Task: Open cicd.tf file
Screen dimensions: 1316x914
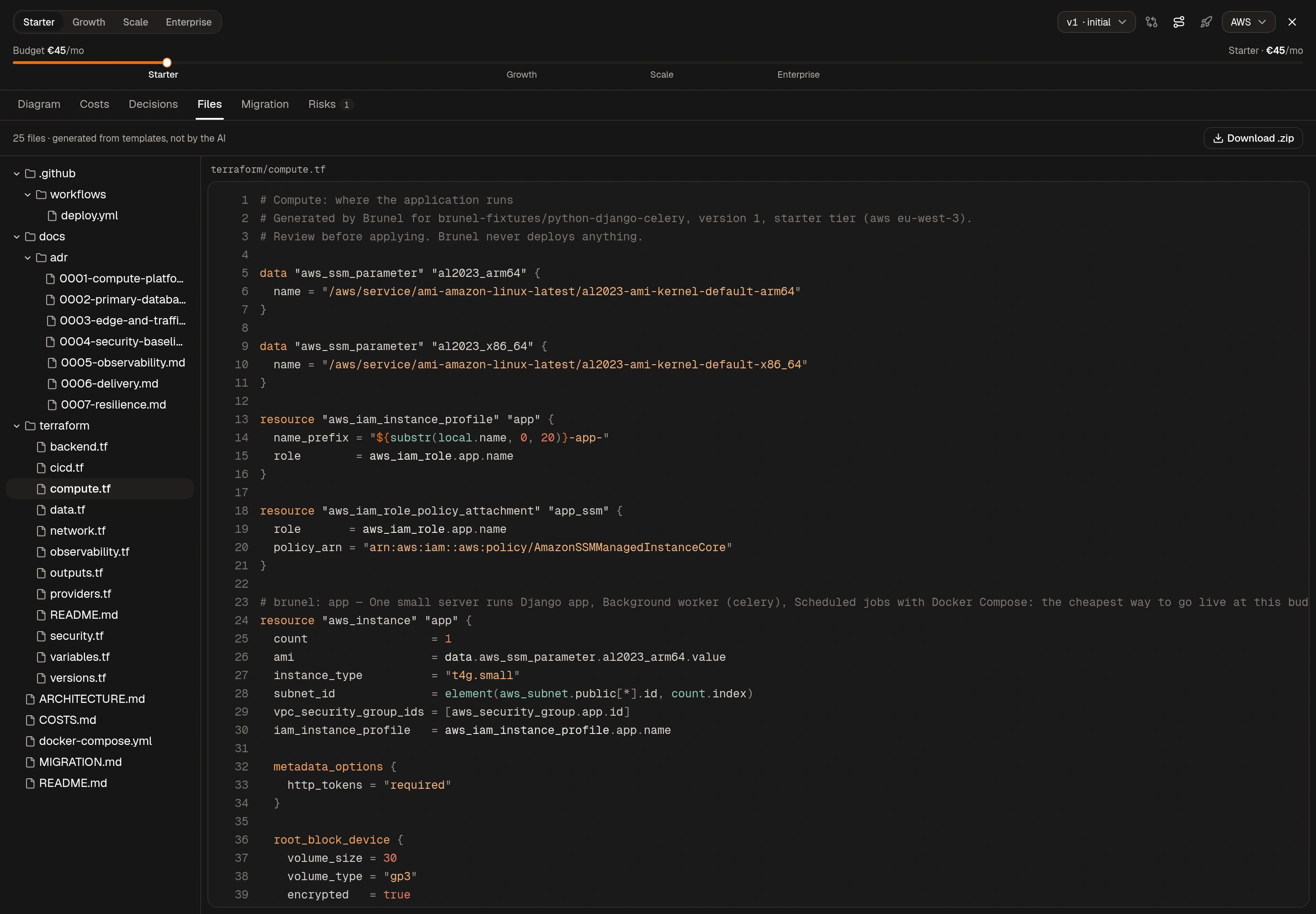Action: [100, 468]
